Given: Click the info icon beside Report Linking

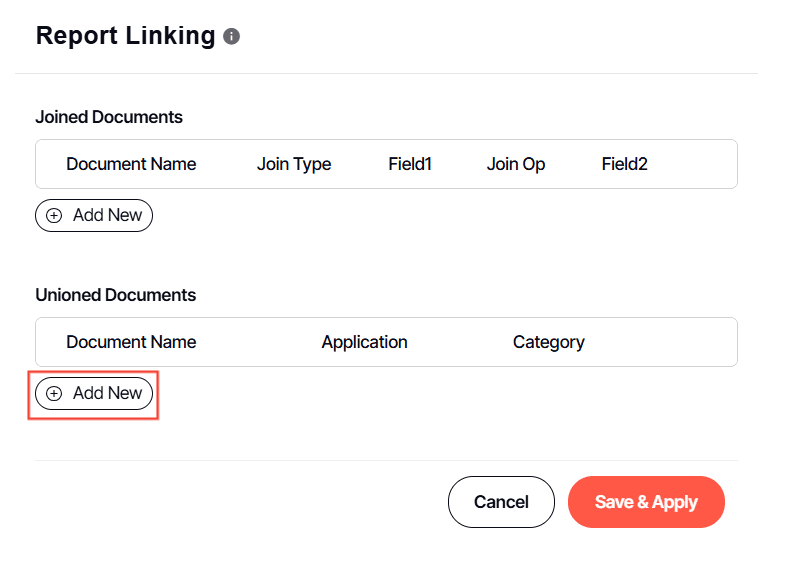Looking at the screenshot, I should pyautogui.click(x=231, y=37).
